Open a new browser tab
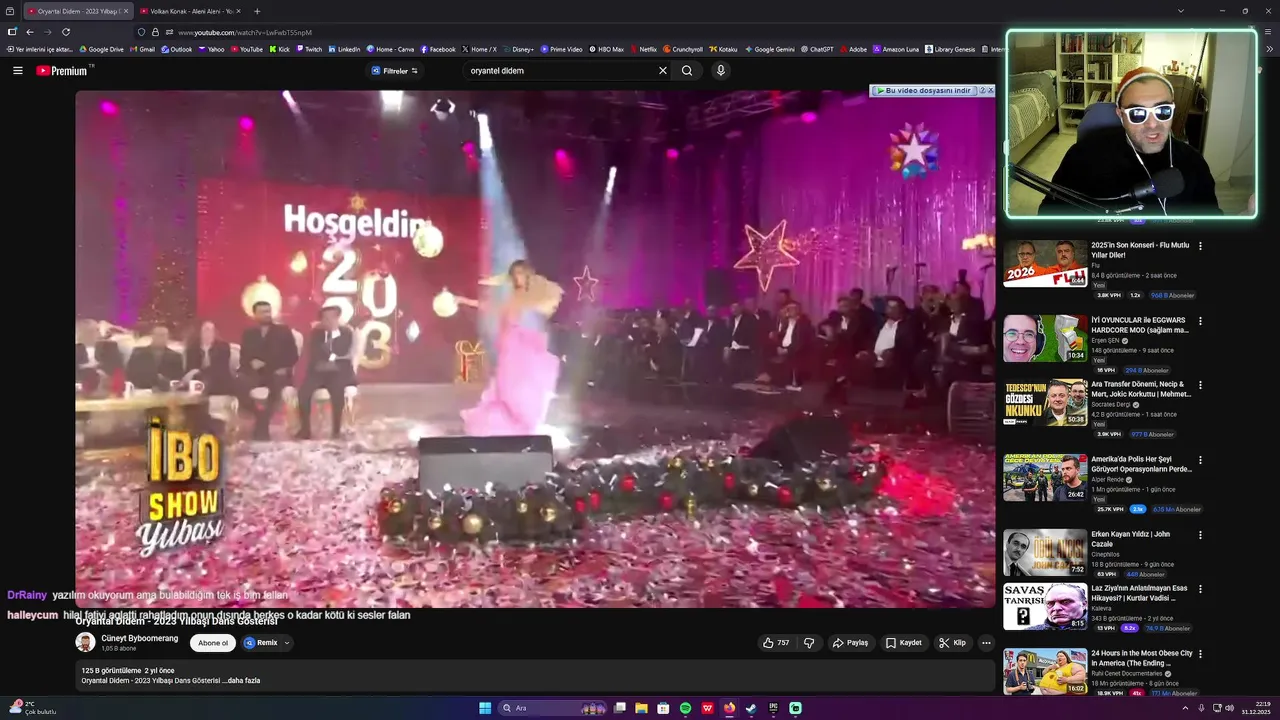The width and height of the screenshot is (1280, 720). pyautogui.click(x=257, y=11)
